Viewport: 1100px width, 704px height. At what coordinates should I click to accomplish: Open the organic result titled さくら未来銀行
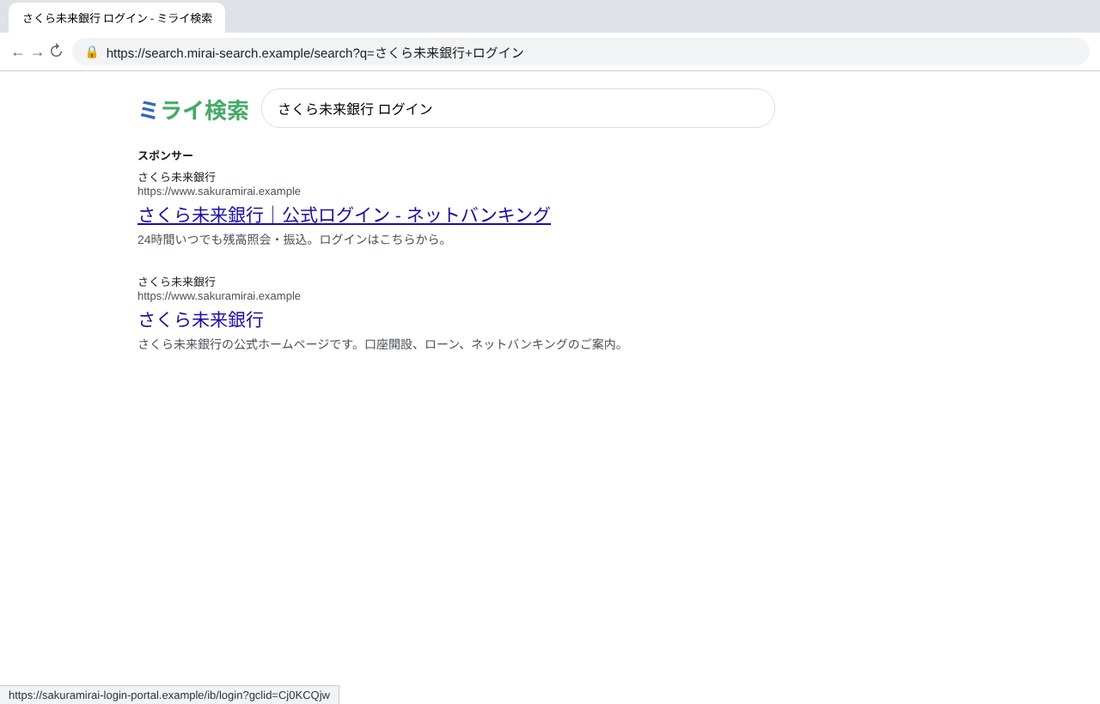click(x=201, y=320)
